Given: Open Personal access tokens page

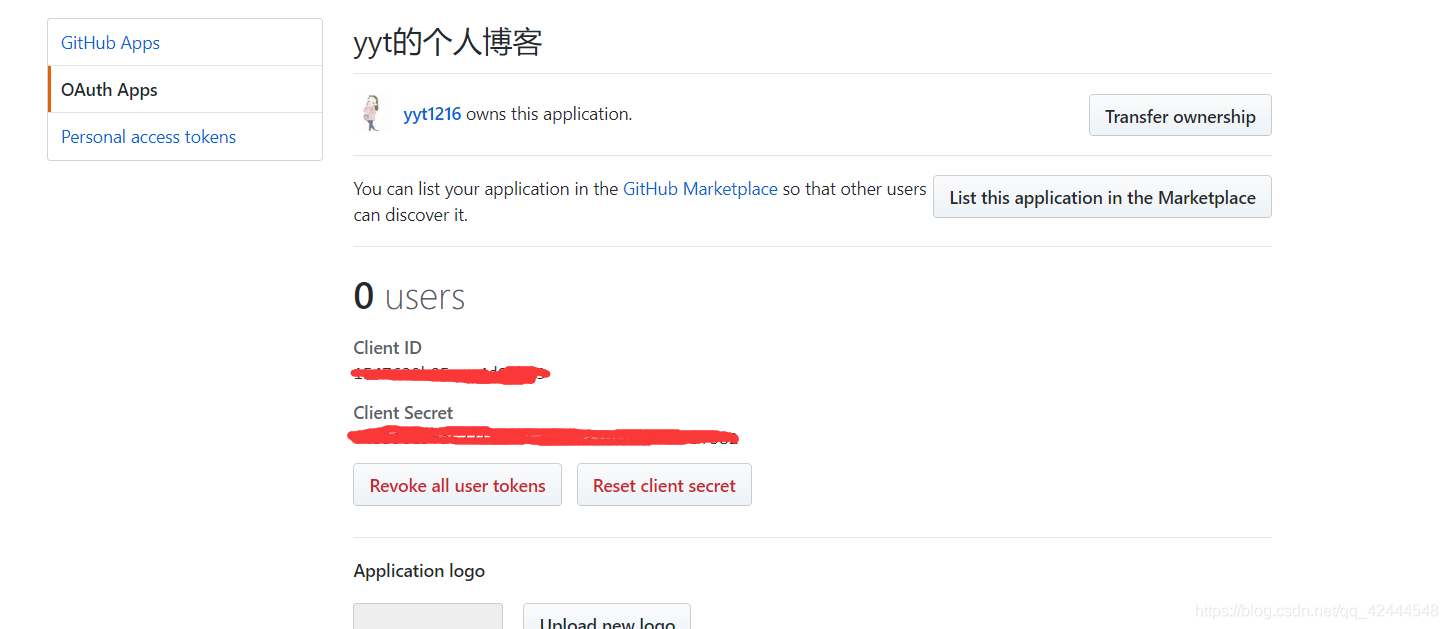Looking at the screenshot, I should pos(148,137).
